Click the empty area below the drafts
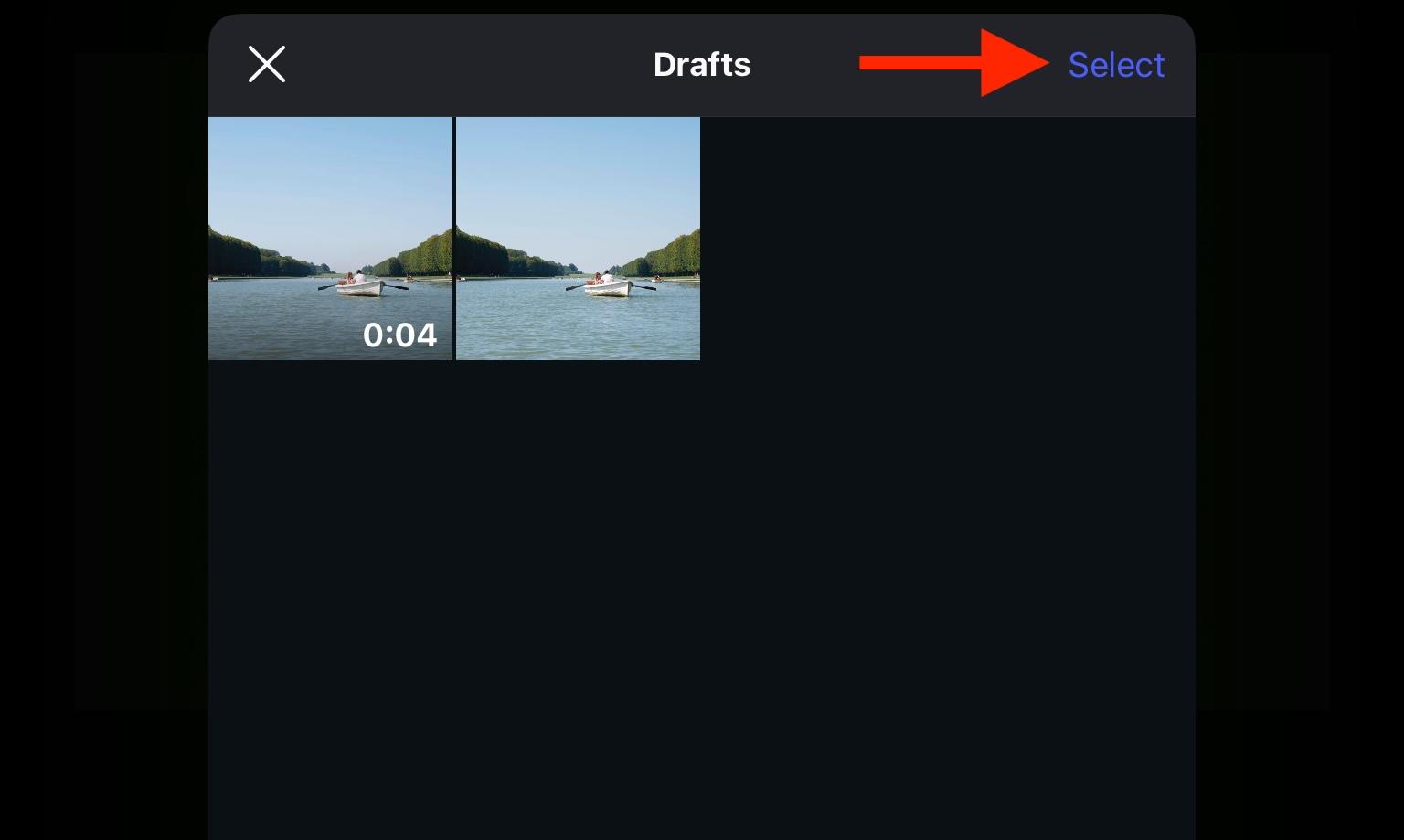This screenshot has height=840, width=1404. tap(702, 594)
